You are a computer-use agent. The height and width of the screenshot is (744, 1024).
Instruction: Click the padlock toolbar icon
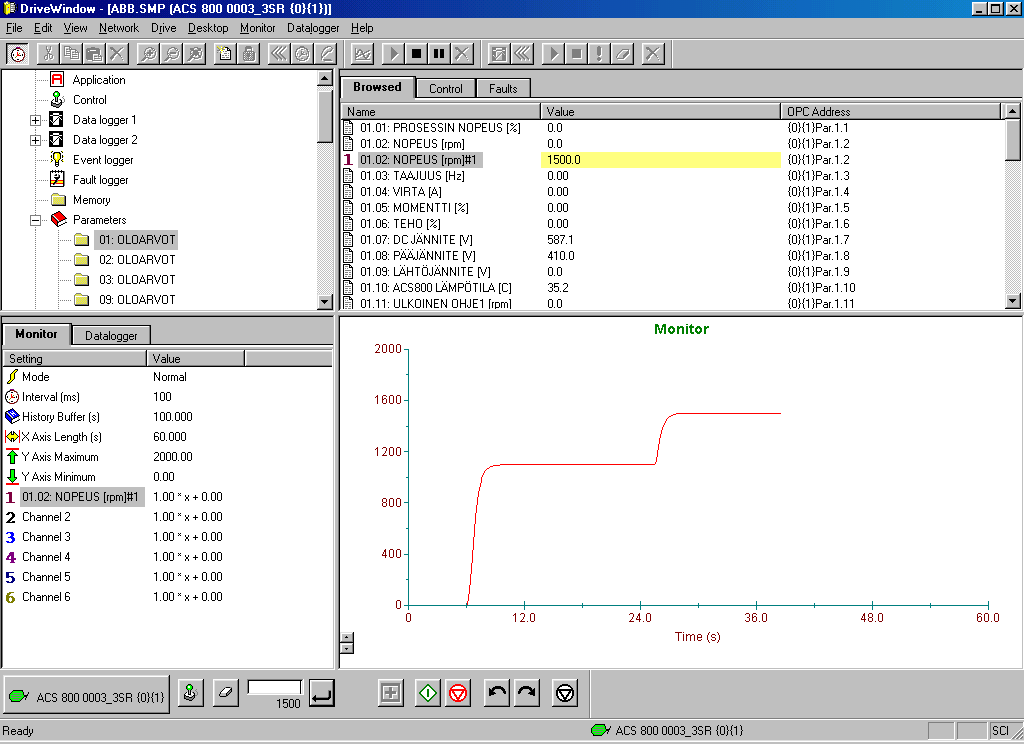(x=249, y=54)
